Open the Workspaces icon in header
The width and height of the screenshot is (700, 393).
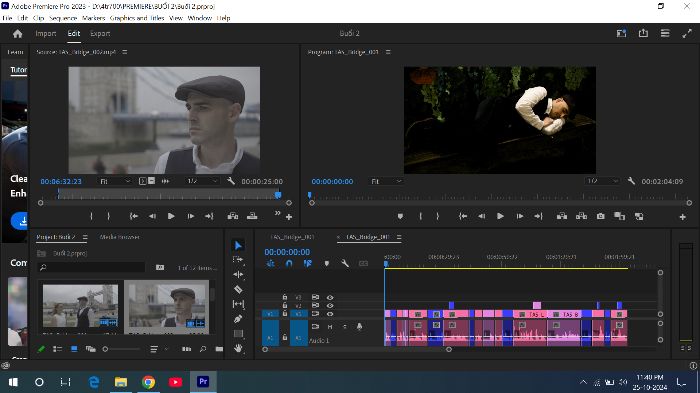[x=621, y=33]
